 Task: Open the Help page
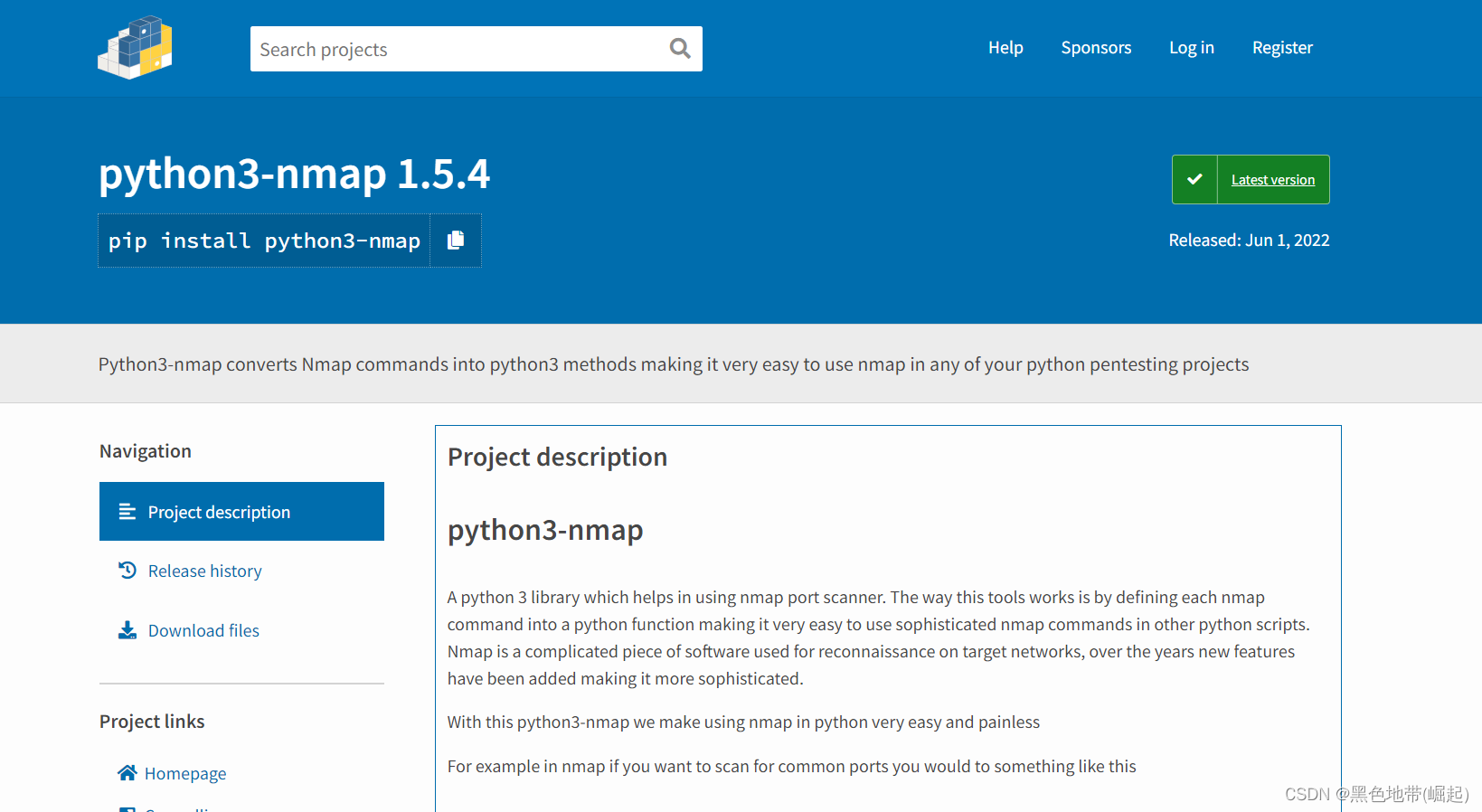[1005, 48]
